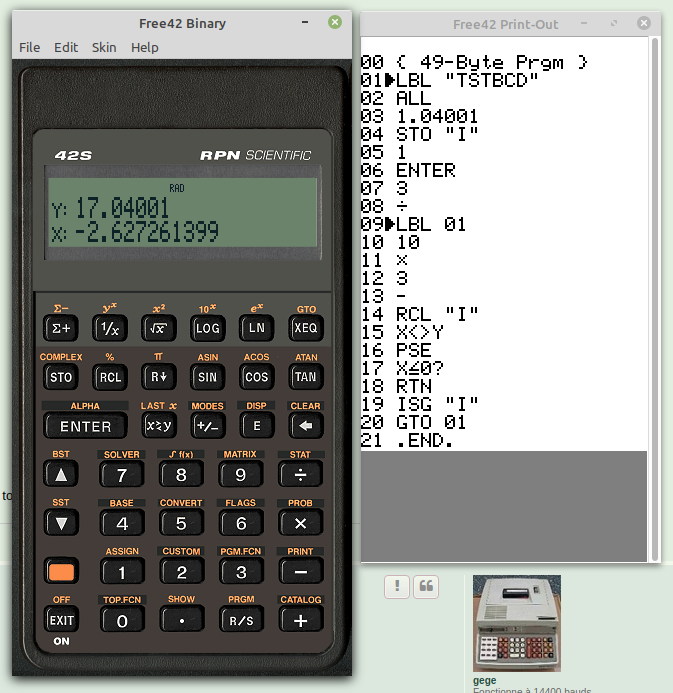Tap the 1/x reciprocal key
673x693 pixels.
coord(110,328)
